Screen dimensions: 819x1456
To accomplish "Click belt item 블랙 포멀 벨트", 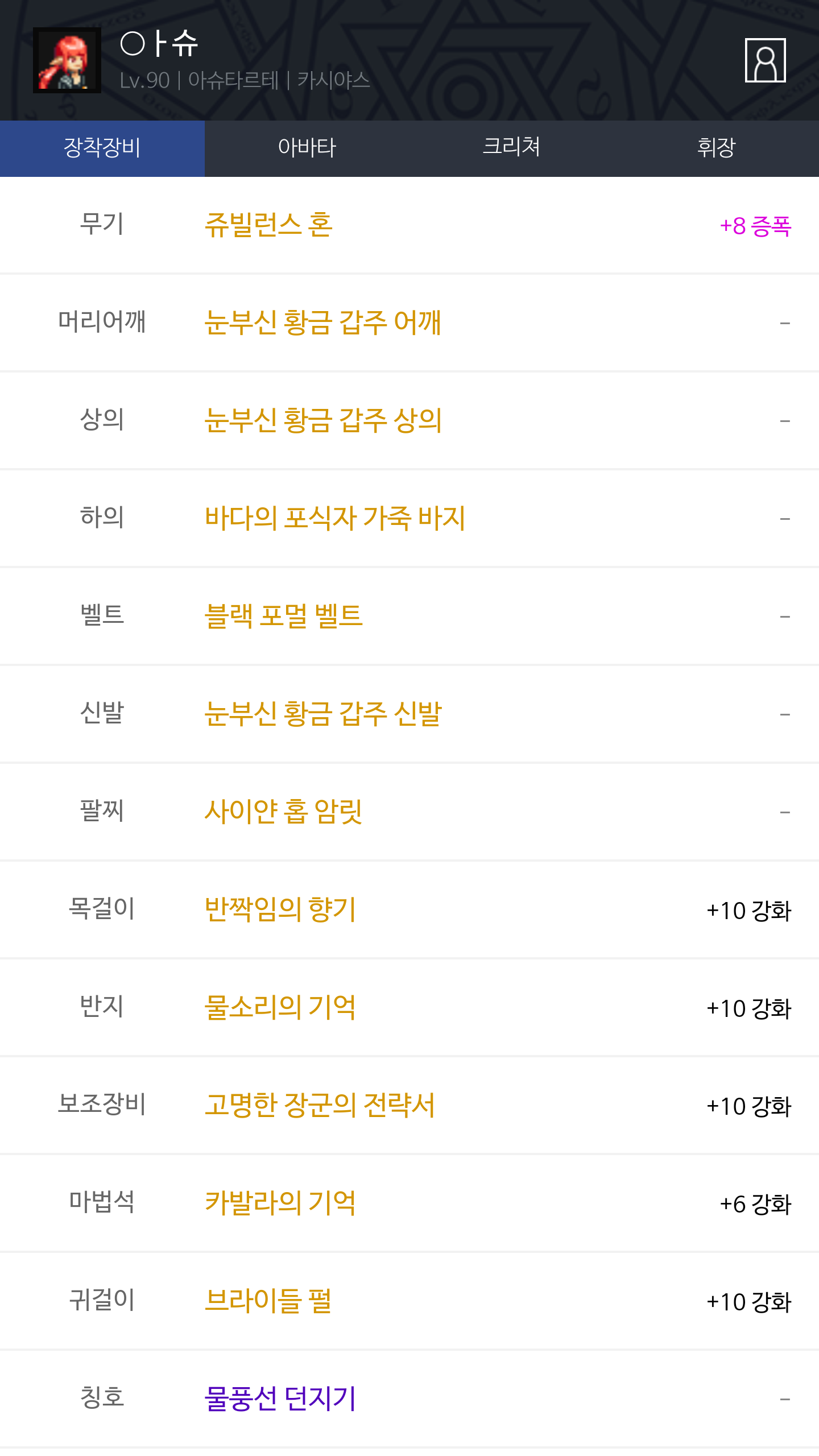I will pyautogui.click(x=283, y=616).
